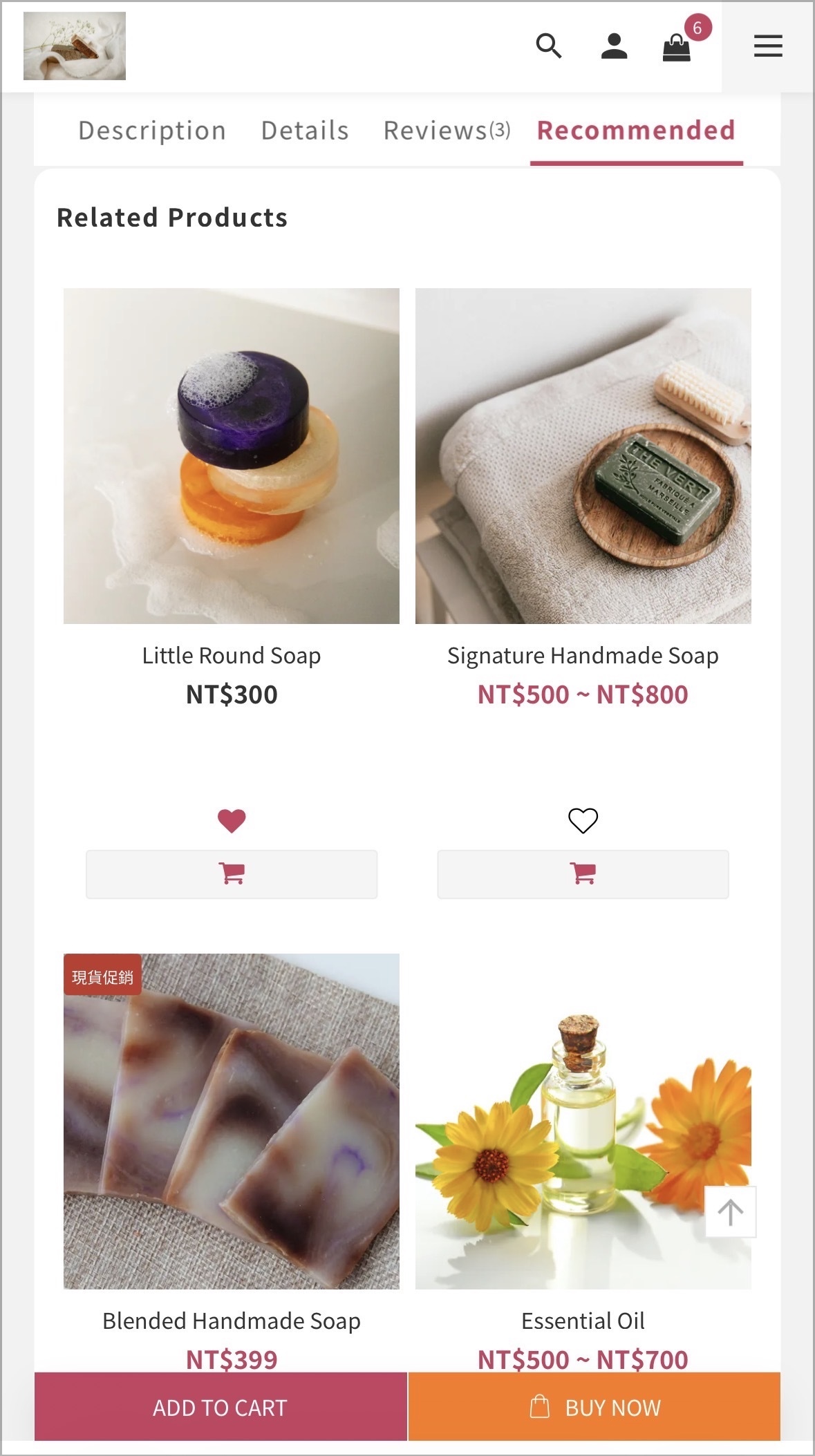Click the back-to-top arrow button
The image size is (815, 1456).
point(731,1211)
